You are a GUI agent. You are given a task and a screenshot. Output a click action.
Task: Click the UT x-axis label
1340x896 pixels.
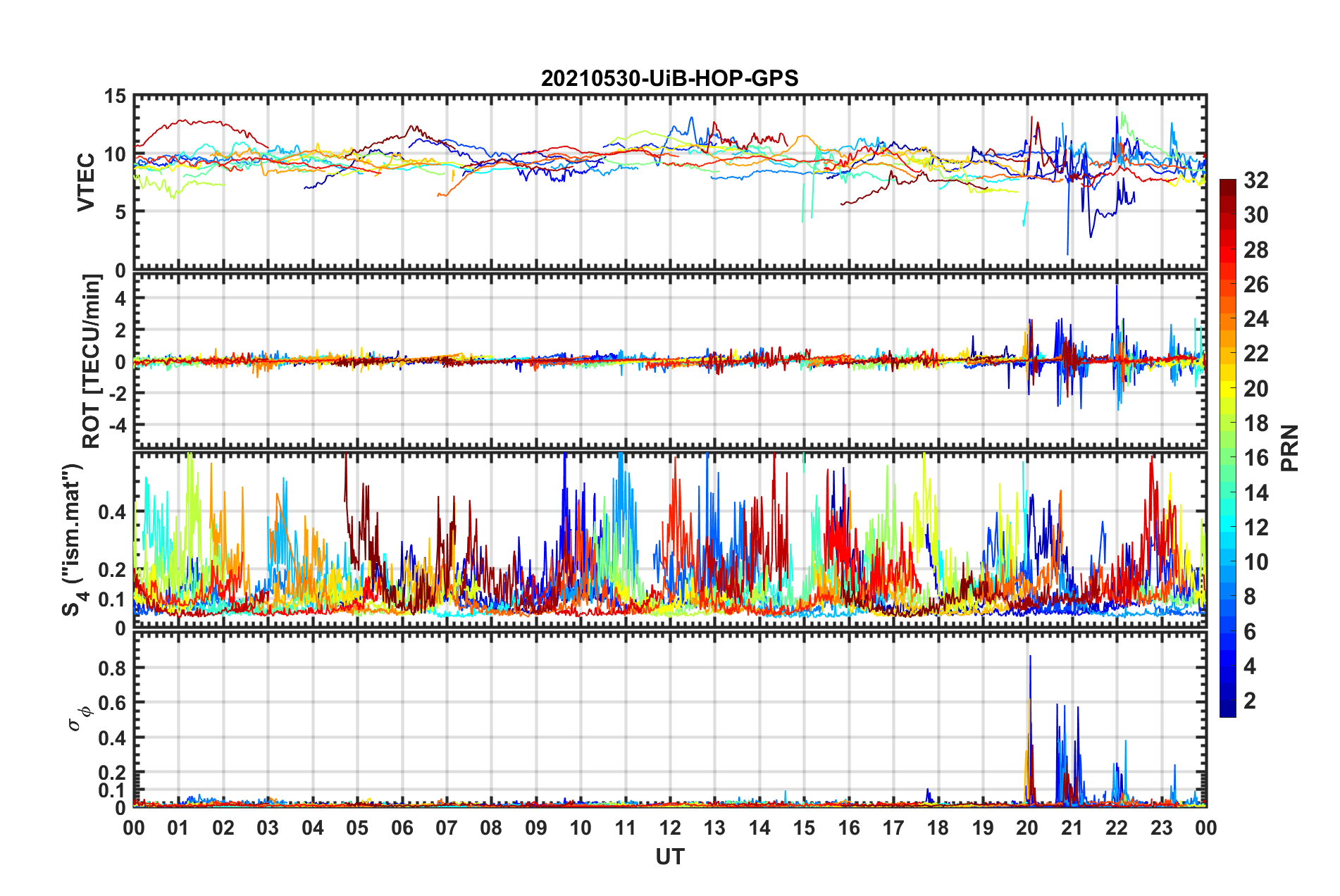(x=669, y=857)
